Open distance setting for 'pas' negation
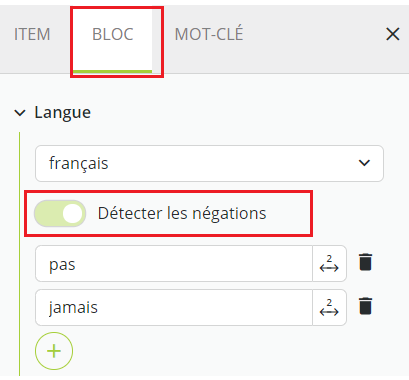 coord(329,264)
